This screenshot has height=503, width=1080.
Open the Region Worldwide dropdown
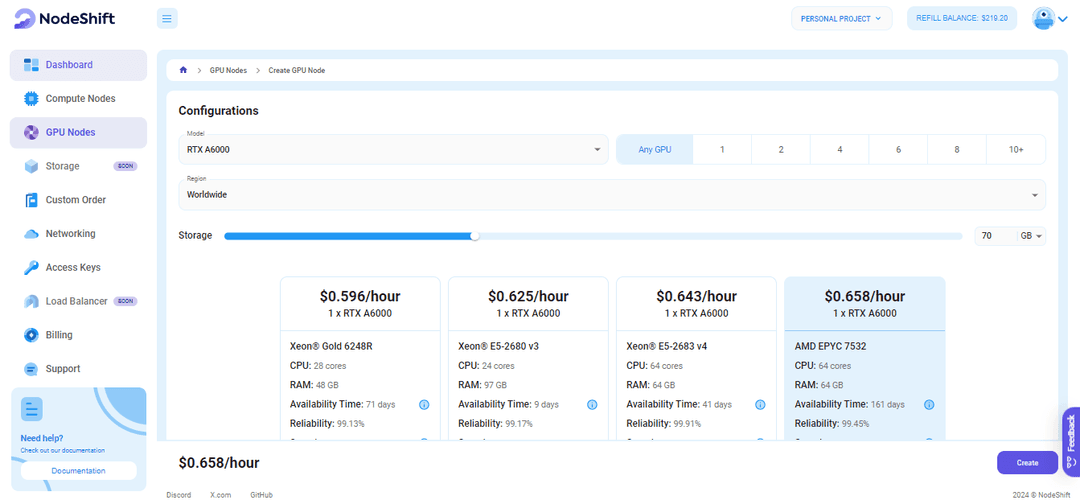click(612, 195)
